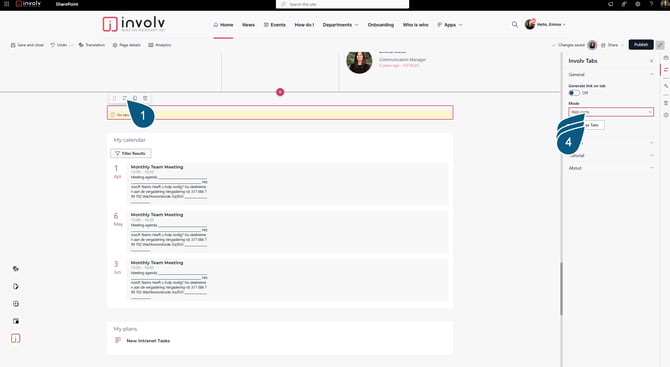This screenshot has width=670, height=367.
Task: Open Translation in command bar
Action: pyautogui.click(x=92, y=45)
